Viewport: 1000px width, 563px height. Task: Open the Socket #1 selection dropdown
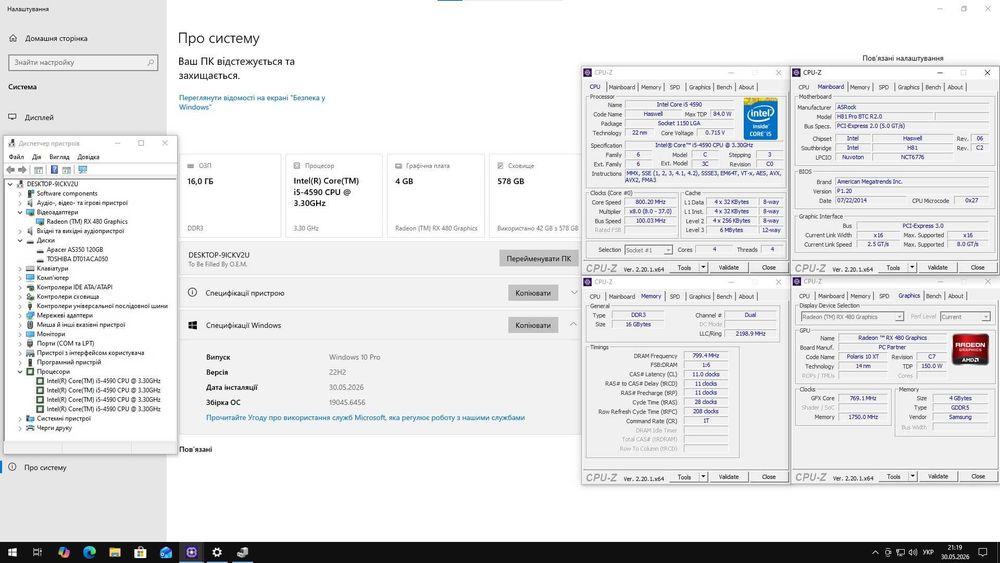pos(649,250)
